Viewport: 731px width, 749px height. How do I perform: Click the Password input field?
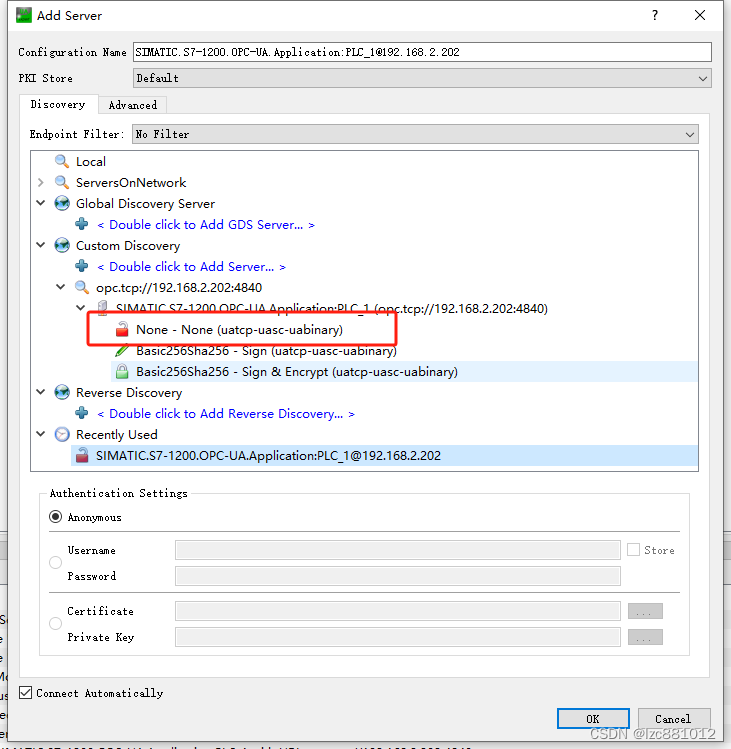point(398,576)
